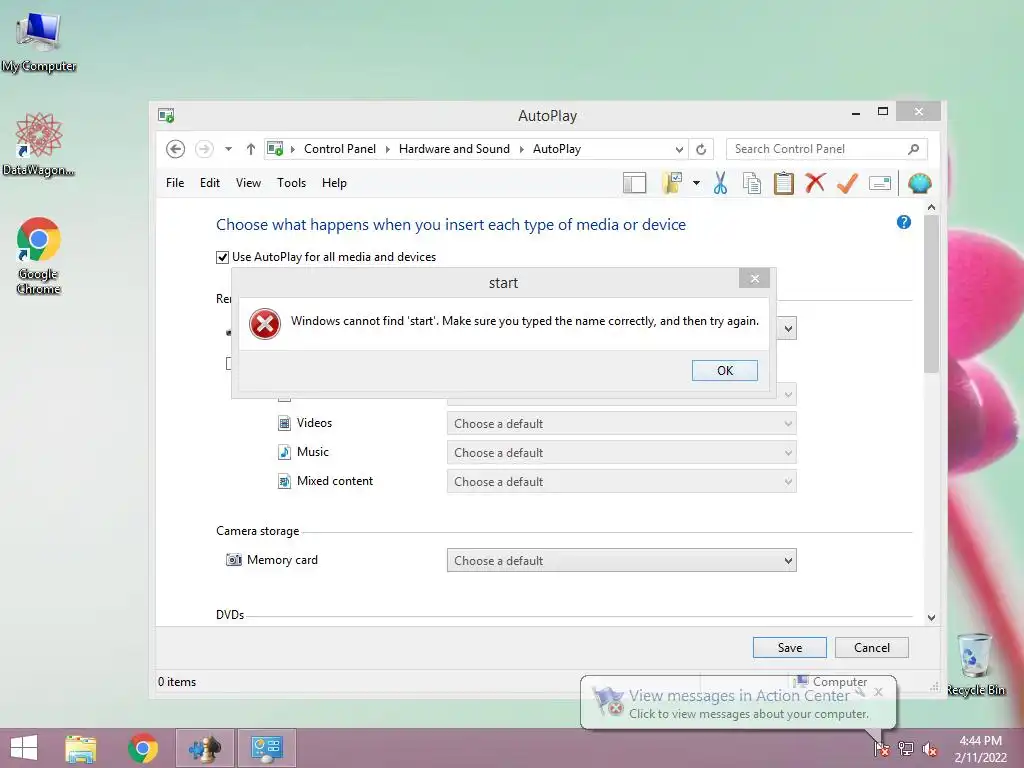Click the Properties card toolbar icon
1024x768 pixels.
point(880,184)
